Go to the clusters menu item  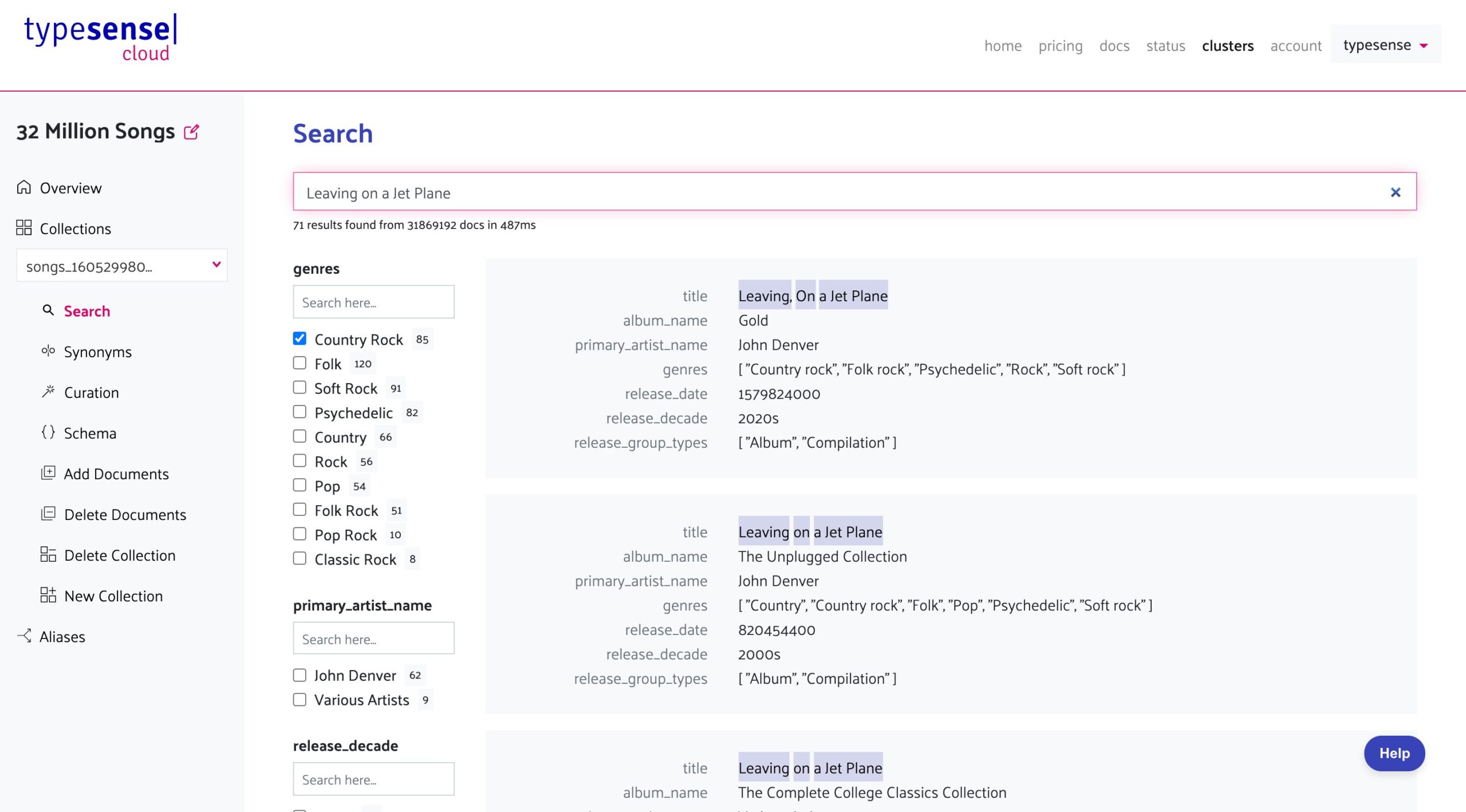click(x=1228, y=46)
